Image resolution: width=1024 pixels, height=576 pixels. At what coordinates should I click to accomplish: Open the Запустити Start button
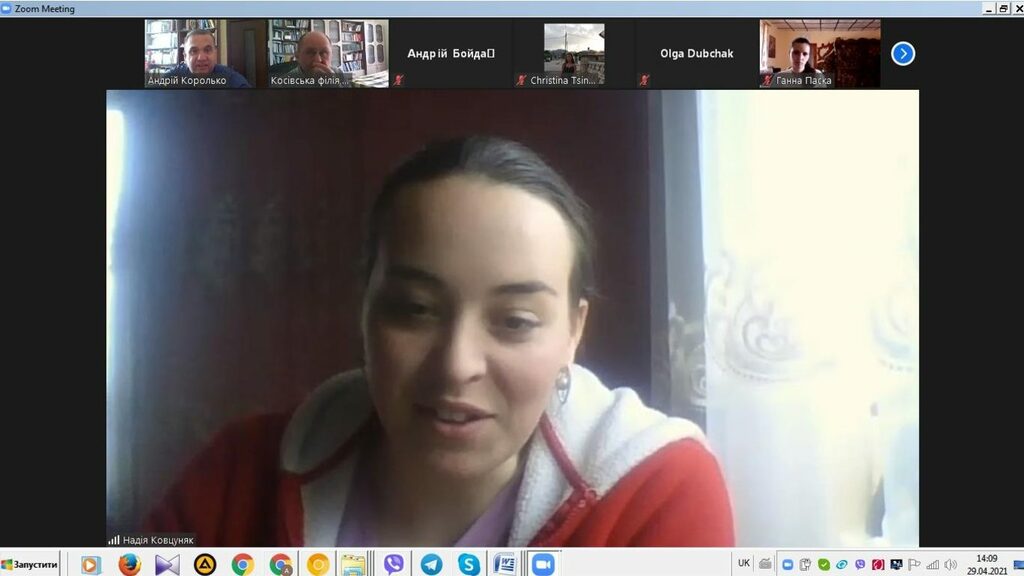click(x=30, y=564)
